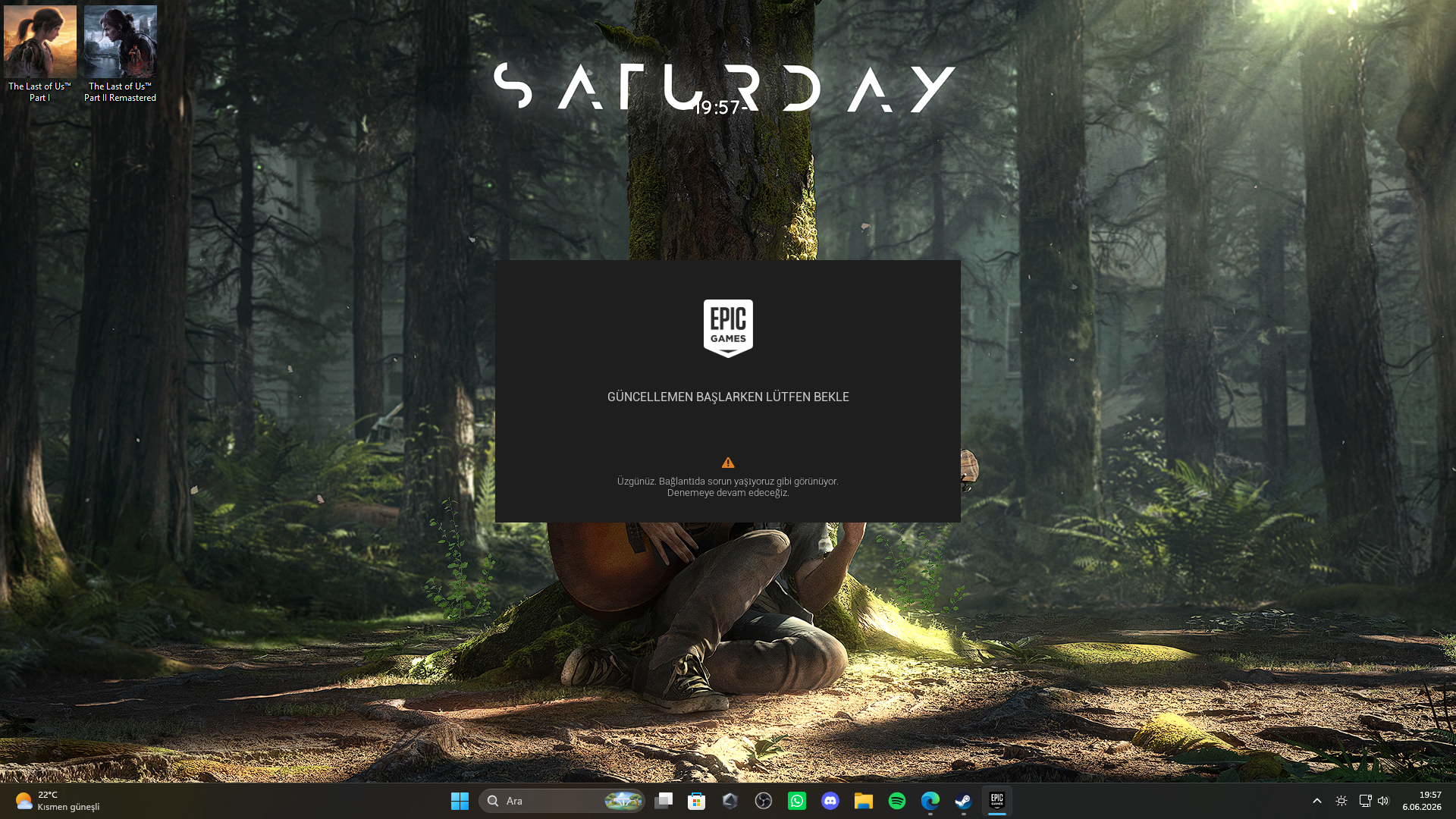Open the 22°C weather widget
This screenshot has height=819, width=1456.
click(58, 801)
